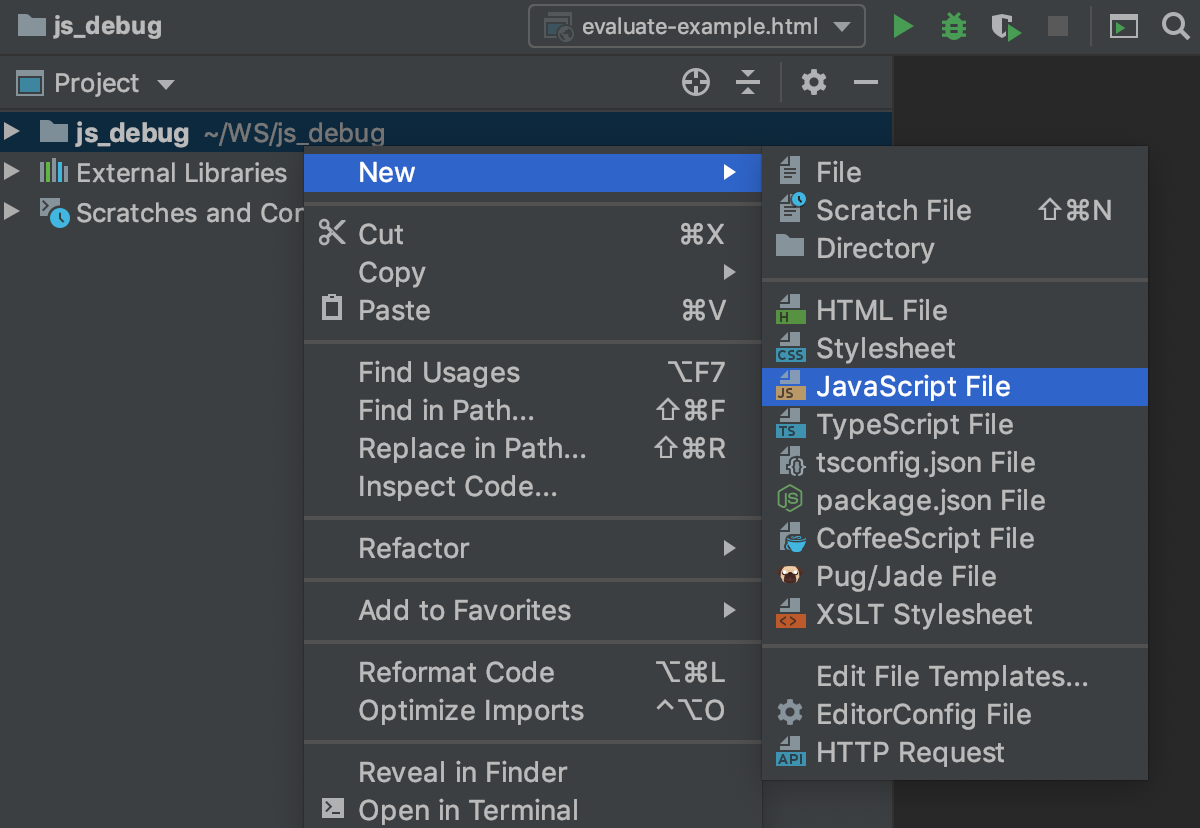Create a tsconfig.json File
This screenshot has width=1200, height=828.
pyautogui.click(x=955, y=463)
